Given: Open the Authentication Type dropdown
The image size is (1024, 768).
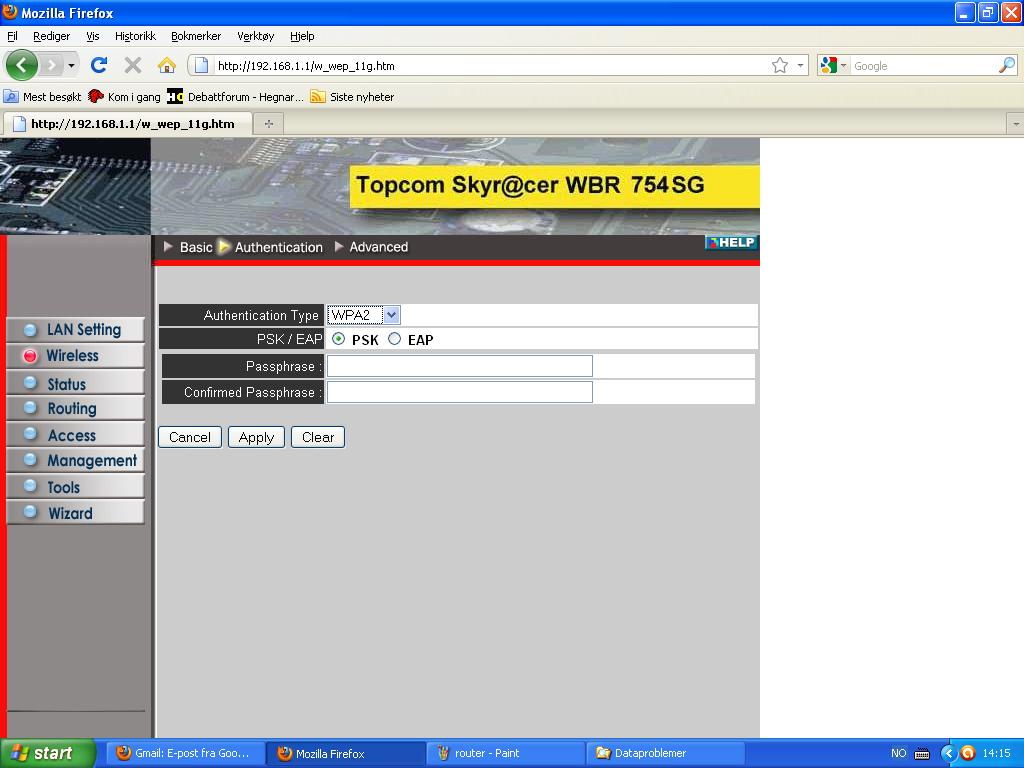Looking at the screenshot, I should pos(364,315).
